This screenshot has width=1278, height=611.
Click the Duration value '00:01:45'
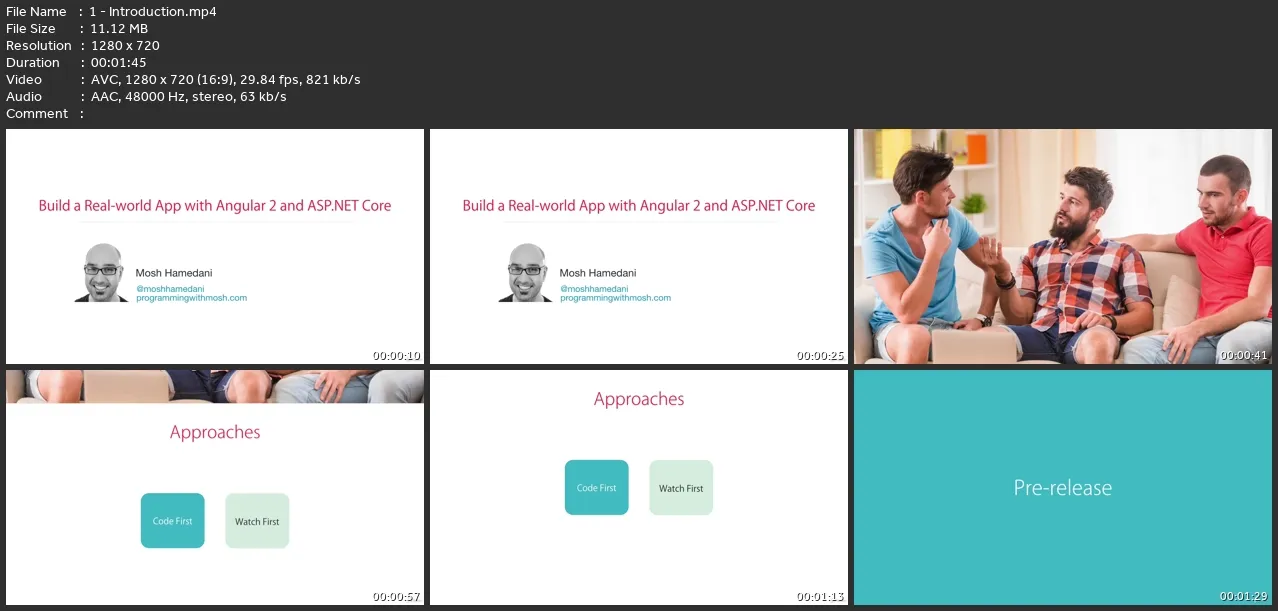(x=118, y=62)
